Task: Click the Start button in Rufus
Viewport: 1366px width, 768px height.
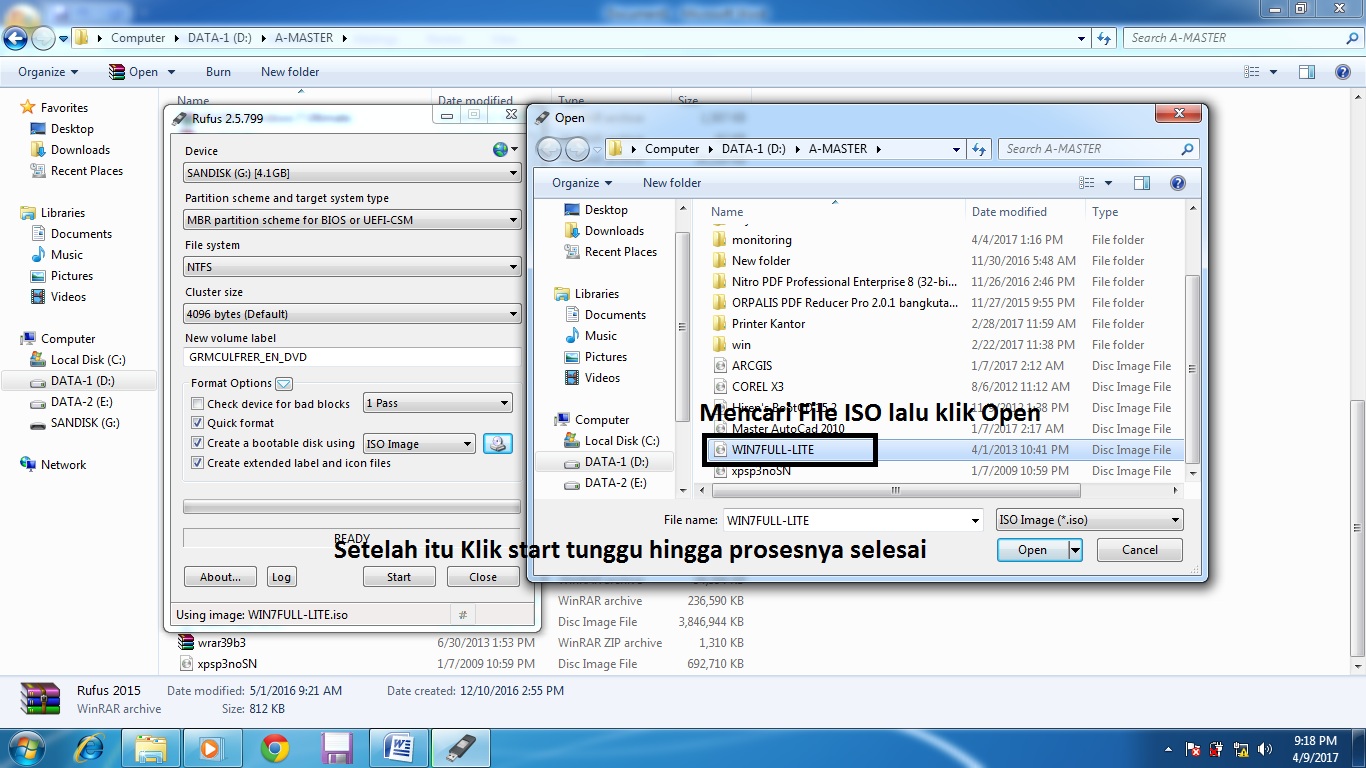Action: [399, 577]
